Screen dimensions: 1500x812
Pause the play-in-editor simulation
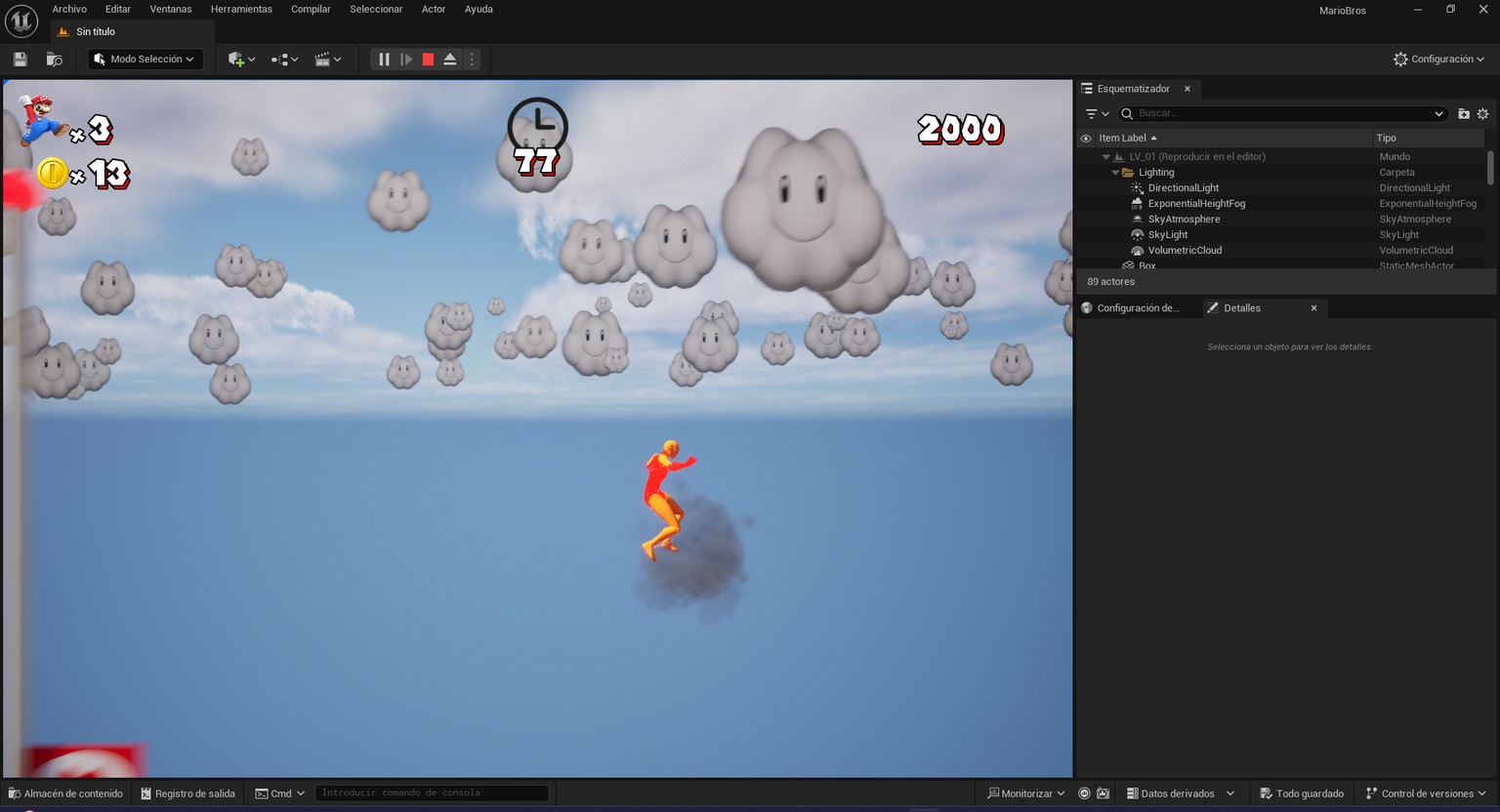(384, 60)
